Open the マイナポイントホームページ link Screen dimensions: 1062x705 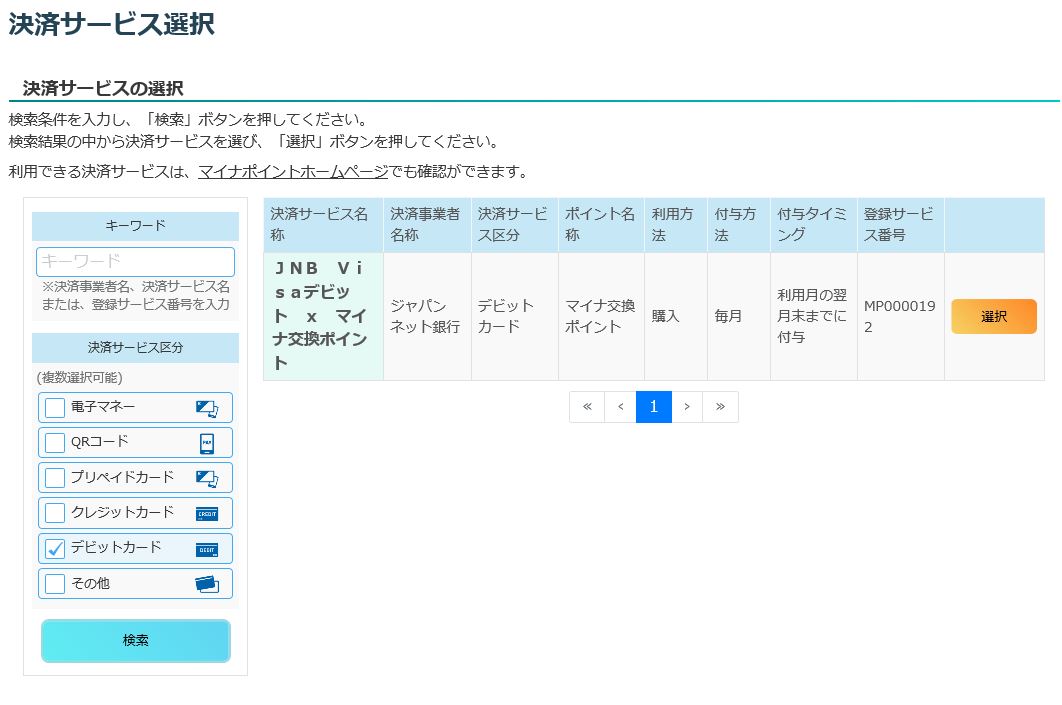[x=293, y=171]
